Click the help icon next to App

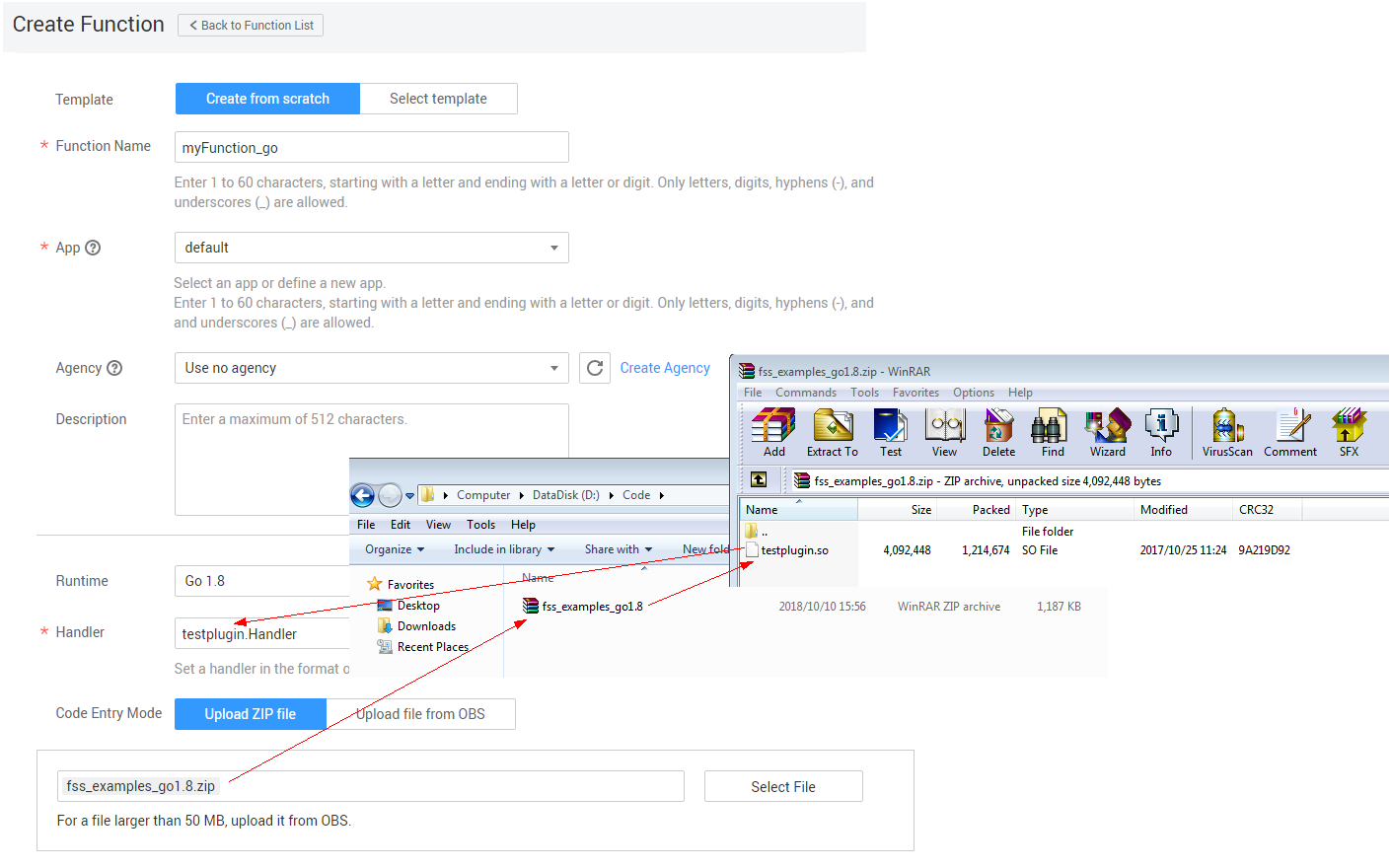[x=93, y=248]
